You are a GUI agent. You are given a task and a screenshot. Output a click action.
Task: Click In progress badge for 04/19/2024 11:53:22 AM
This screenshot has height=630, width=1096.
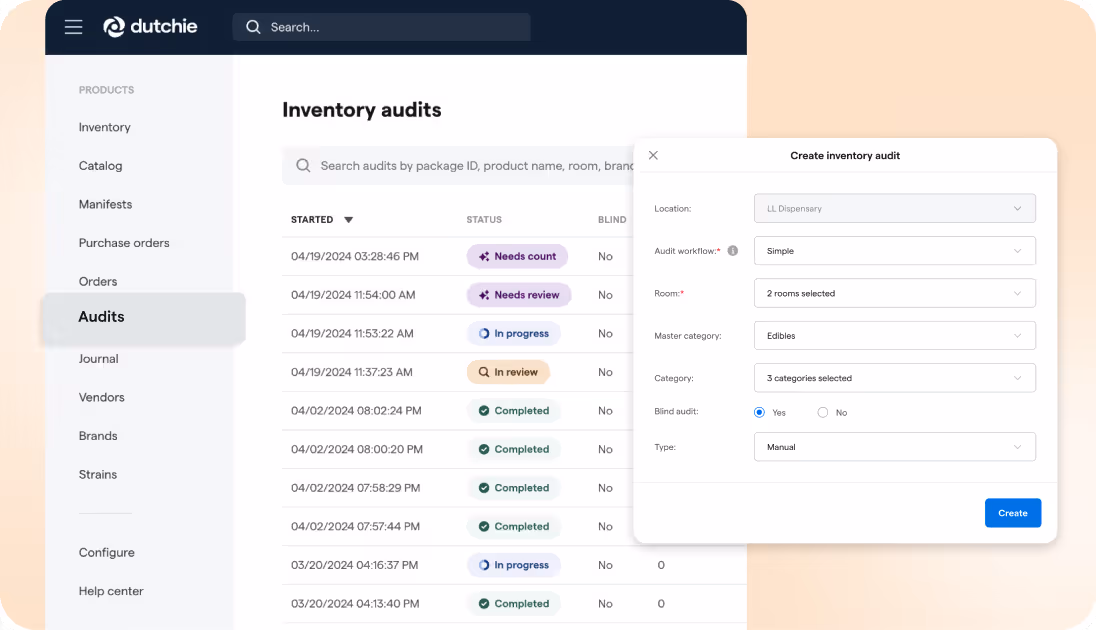pos(514,334)
